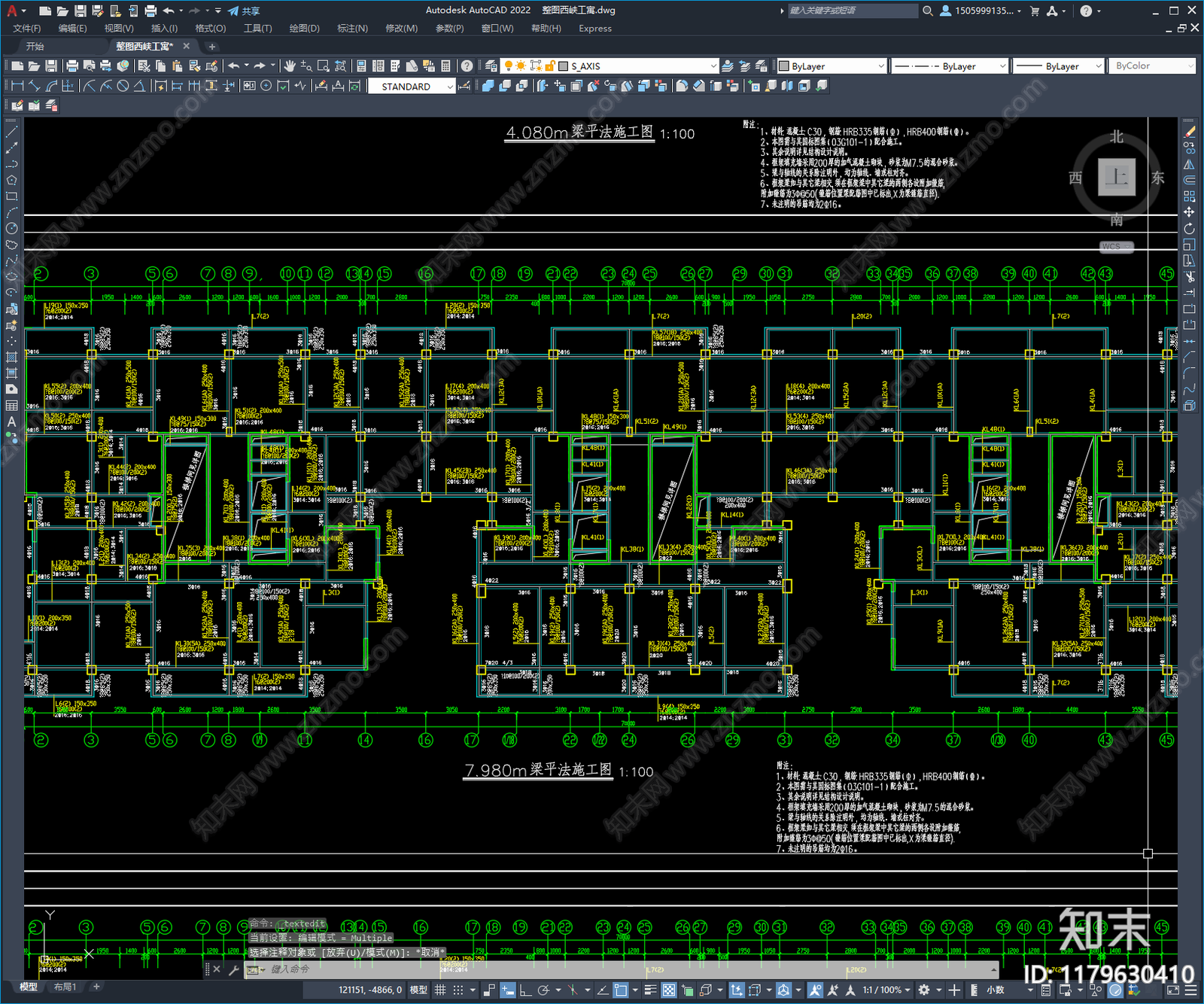Click the Save icon in the quick access toolbar
The image size is (1204, 1004).
coord(80,11)
